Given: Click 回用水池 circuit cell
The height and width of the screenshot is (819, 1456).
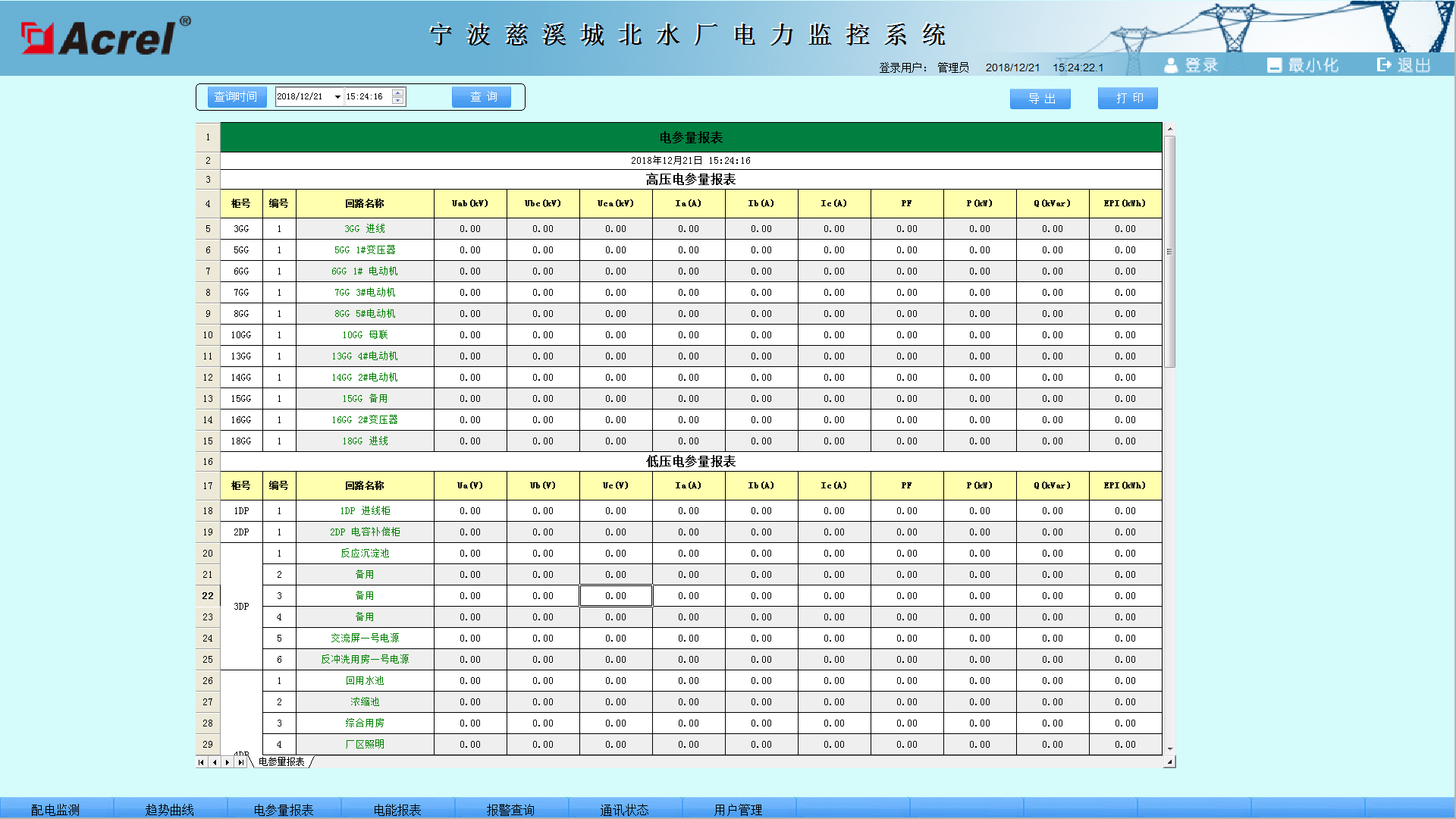Looking at the screenshot, I should (365, 681).
